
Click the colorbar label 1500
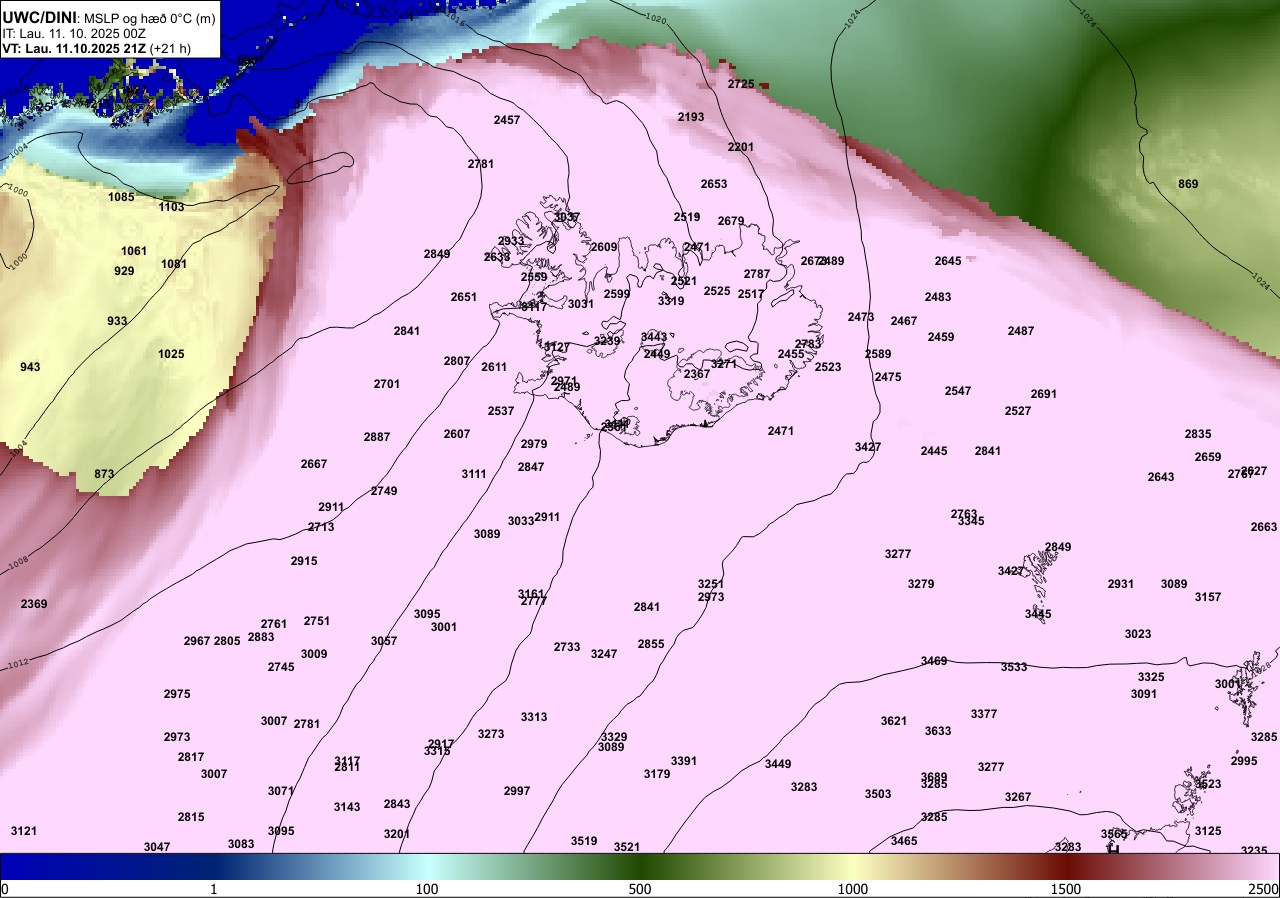[1066, 889]
